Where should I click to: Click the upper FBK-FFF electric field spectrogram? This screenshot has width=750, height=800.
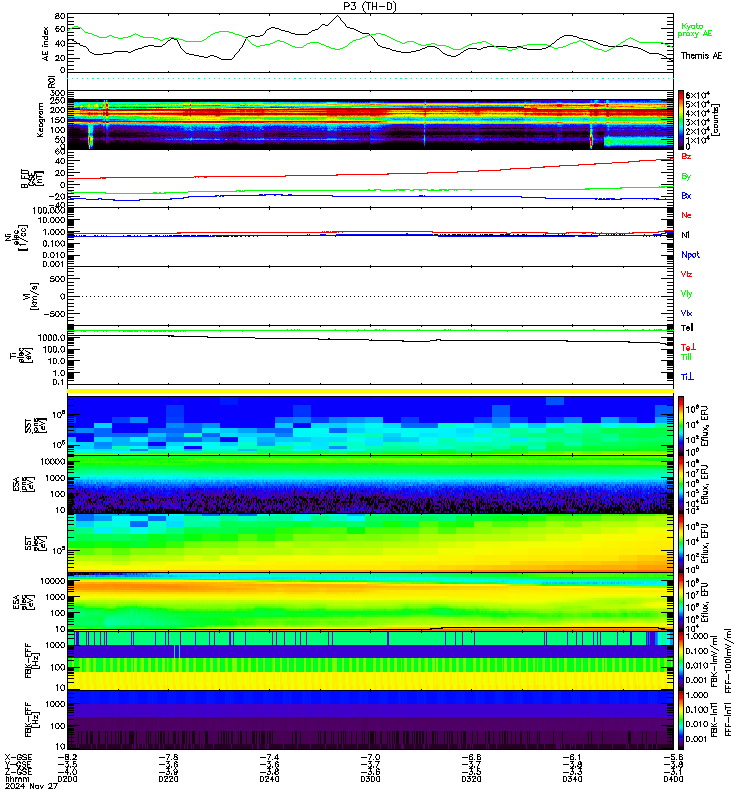point(370,660)
